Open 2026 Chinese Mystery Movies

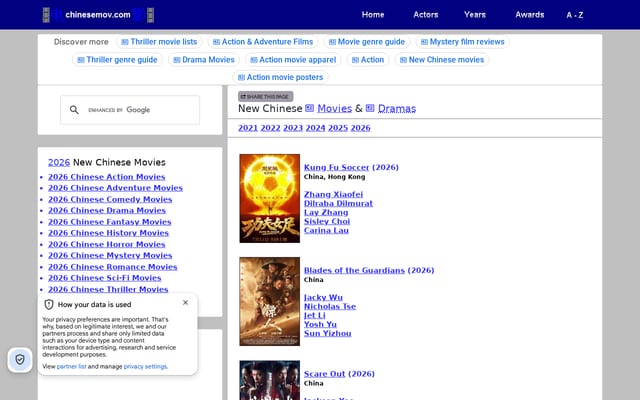pyautogui.click(x=110, y=256)
